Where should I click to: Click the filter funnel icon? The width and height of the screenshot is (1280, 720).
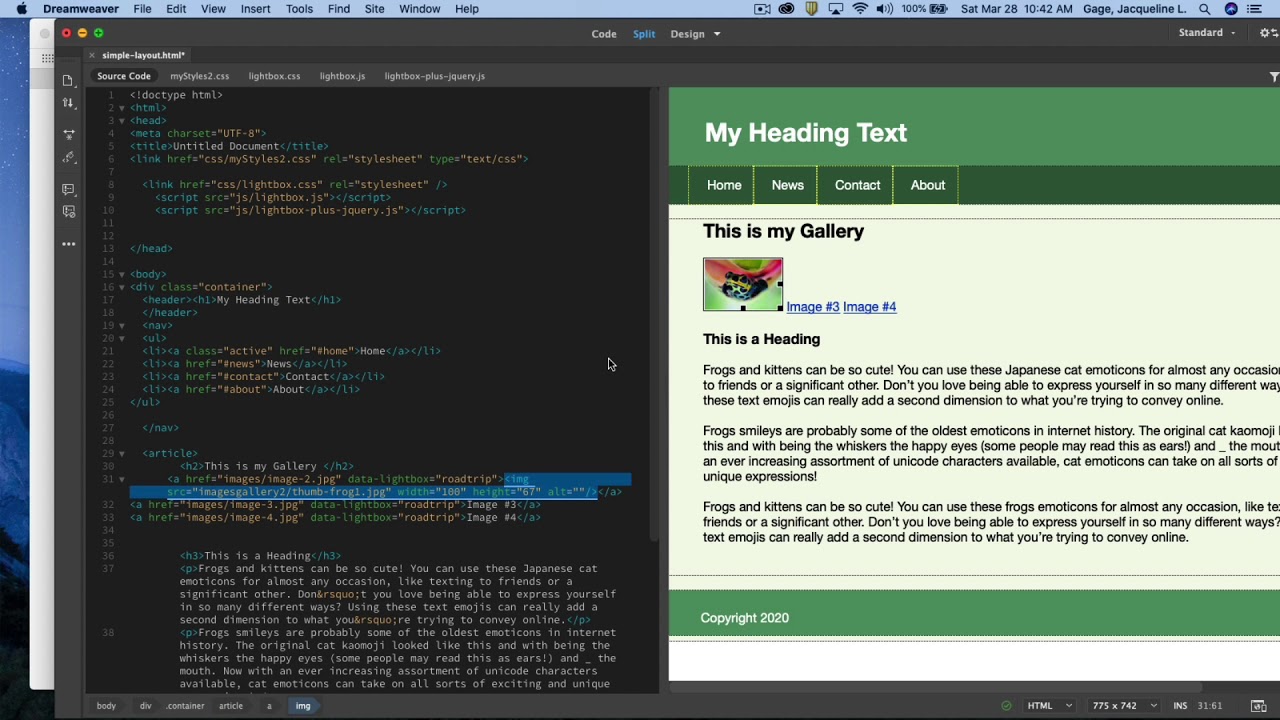[1274, 77]
